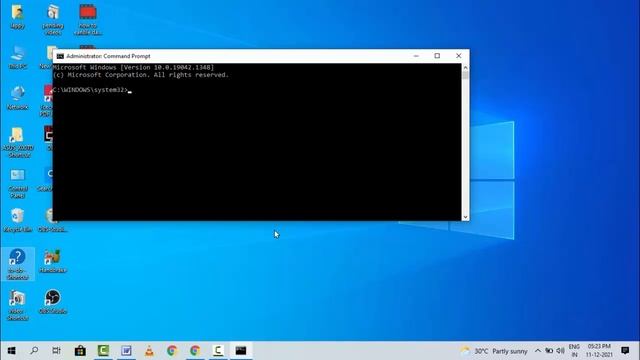Close the Administrator Command Prompt window
Screen dimensions: 640x360
pos(458,56)
